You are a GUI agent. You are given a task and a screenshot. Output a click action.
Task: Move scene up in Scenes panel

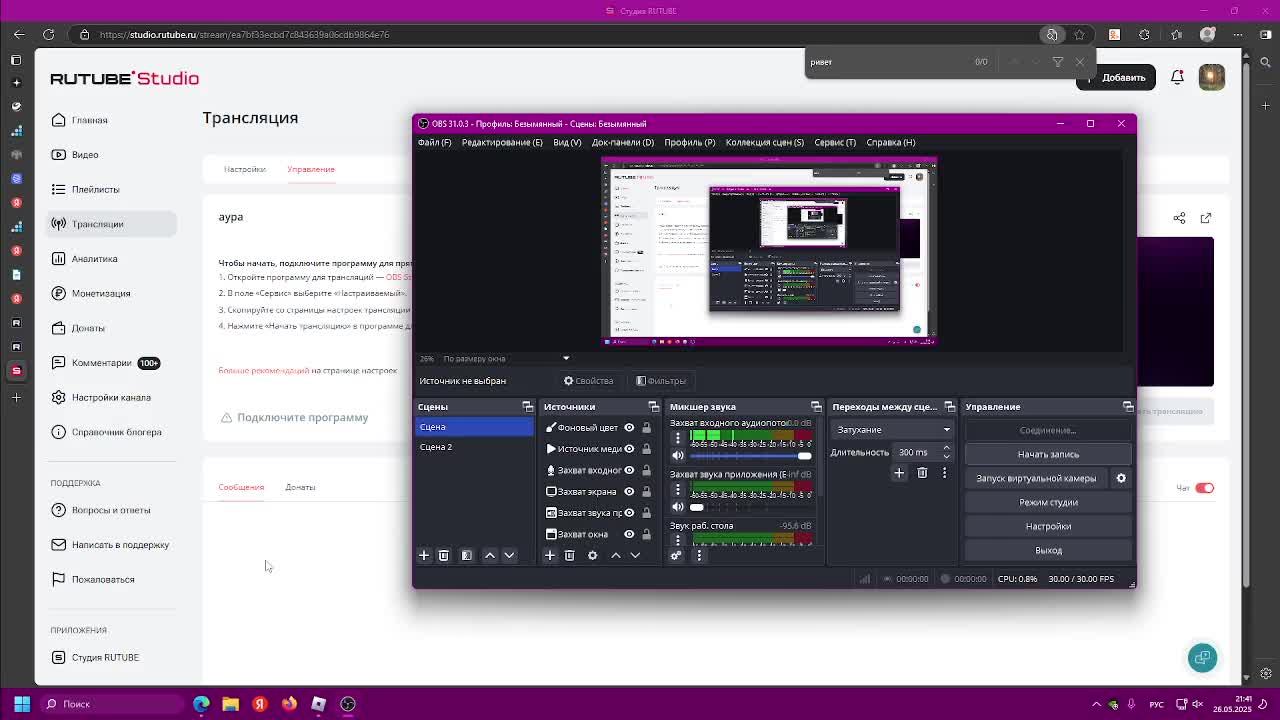[490, 555]
